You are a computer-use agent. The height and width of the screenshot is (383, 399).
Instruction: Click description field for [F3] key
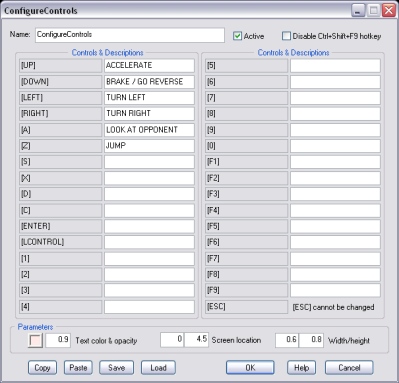pyautogui.click(x=335, y=194)
